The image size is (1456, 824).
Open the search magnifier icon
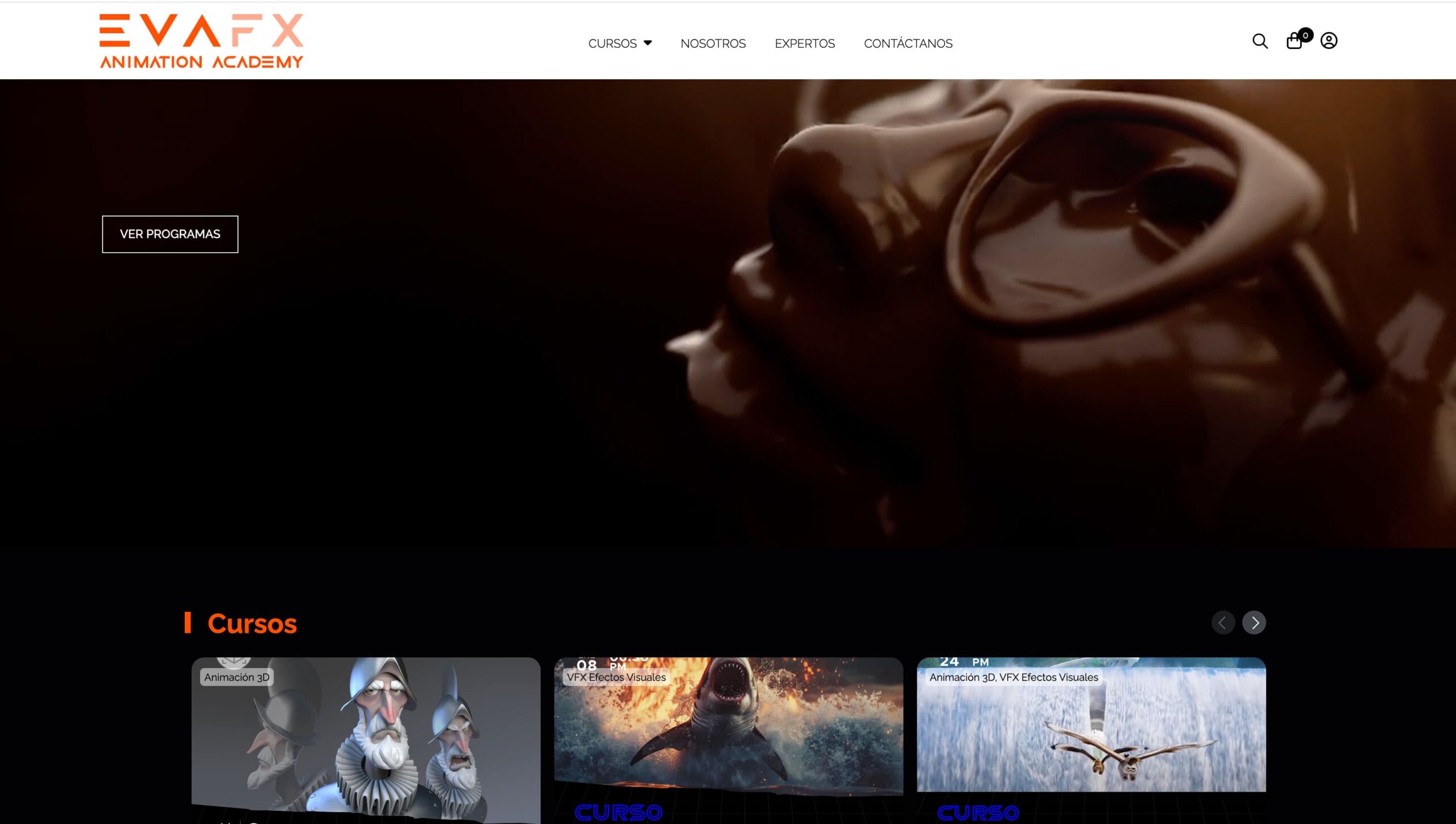[x=1260, y=41]
